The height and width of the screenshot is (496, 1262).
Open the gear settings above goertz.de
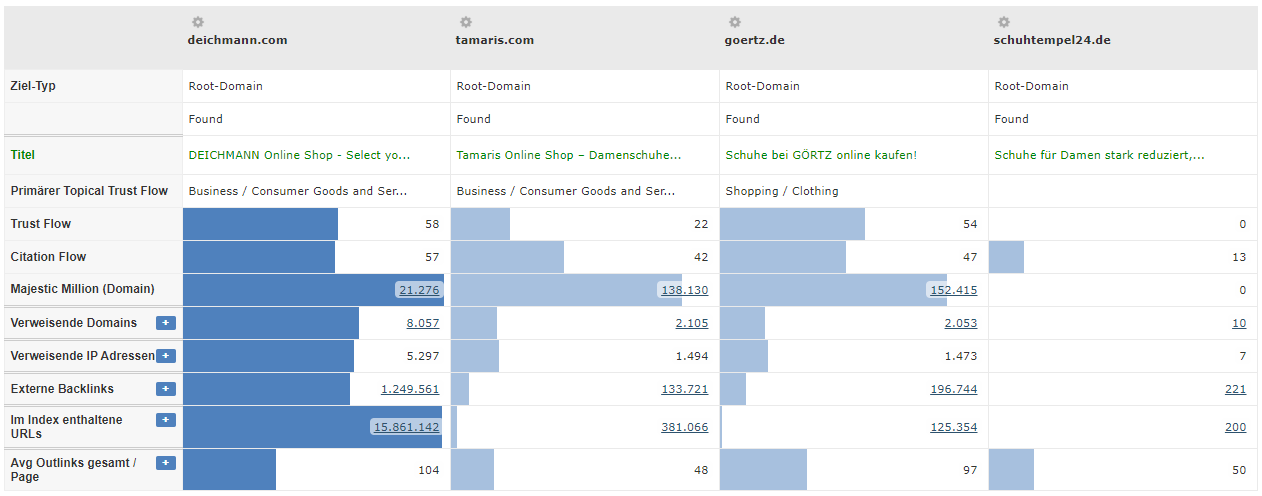click(x=735, y=22)
